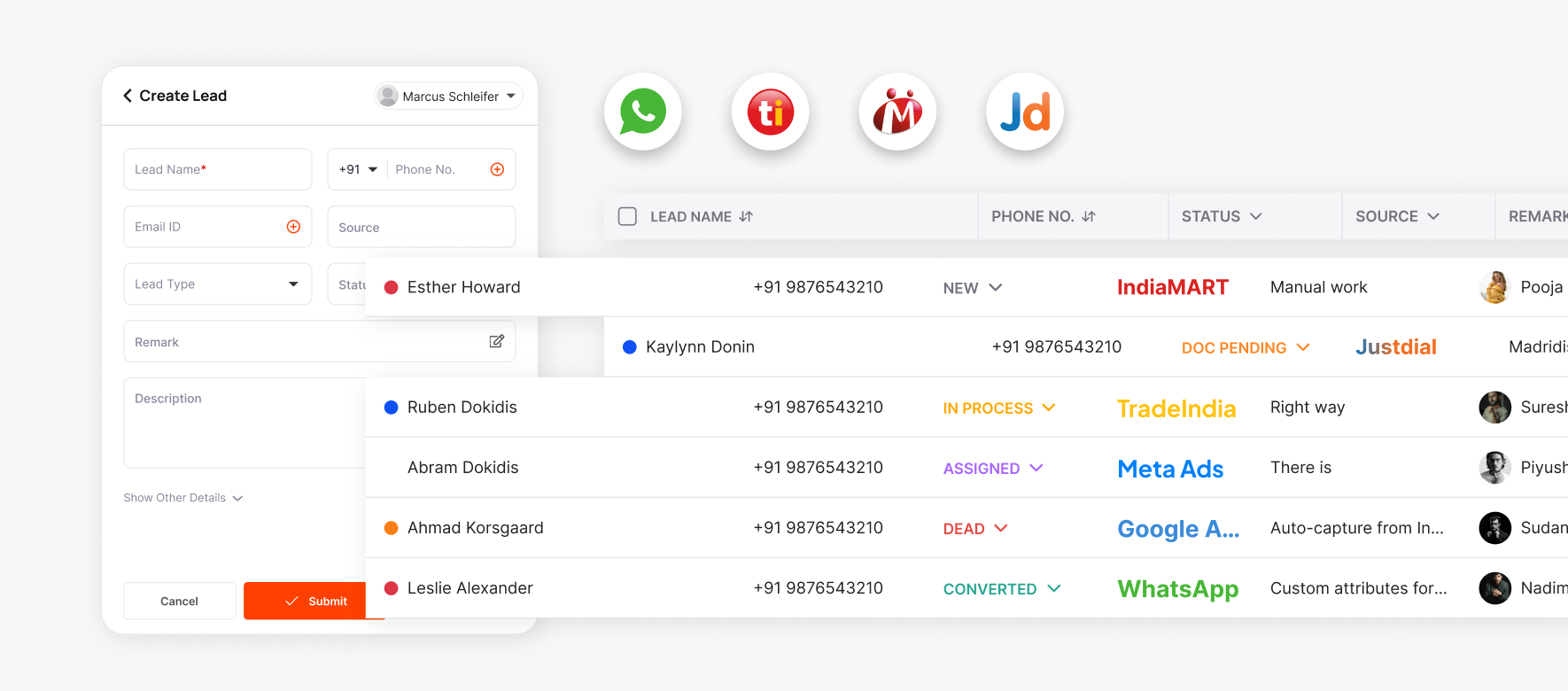Click remark 'Manual work'

click(x=1319, y=287)
